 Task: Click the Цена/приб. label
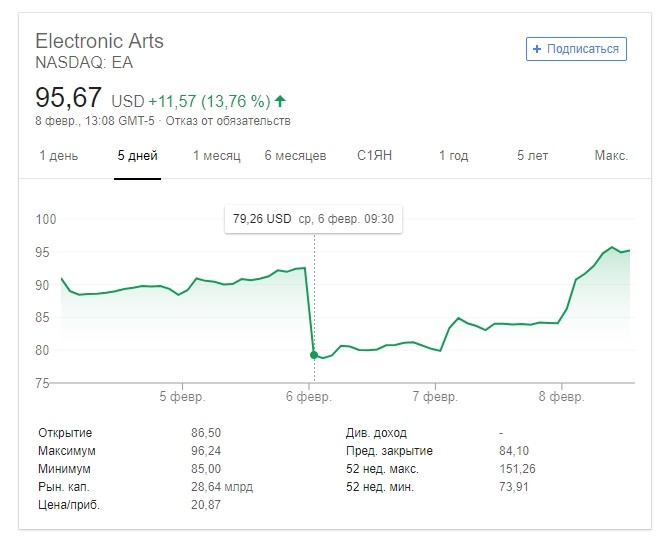[x=69, y=505]
